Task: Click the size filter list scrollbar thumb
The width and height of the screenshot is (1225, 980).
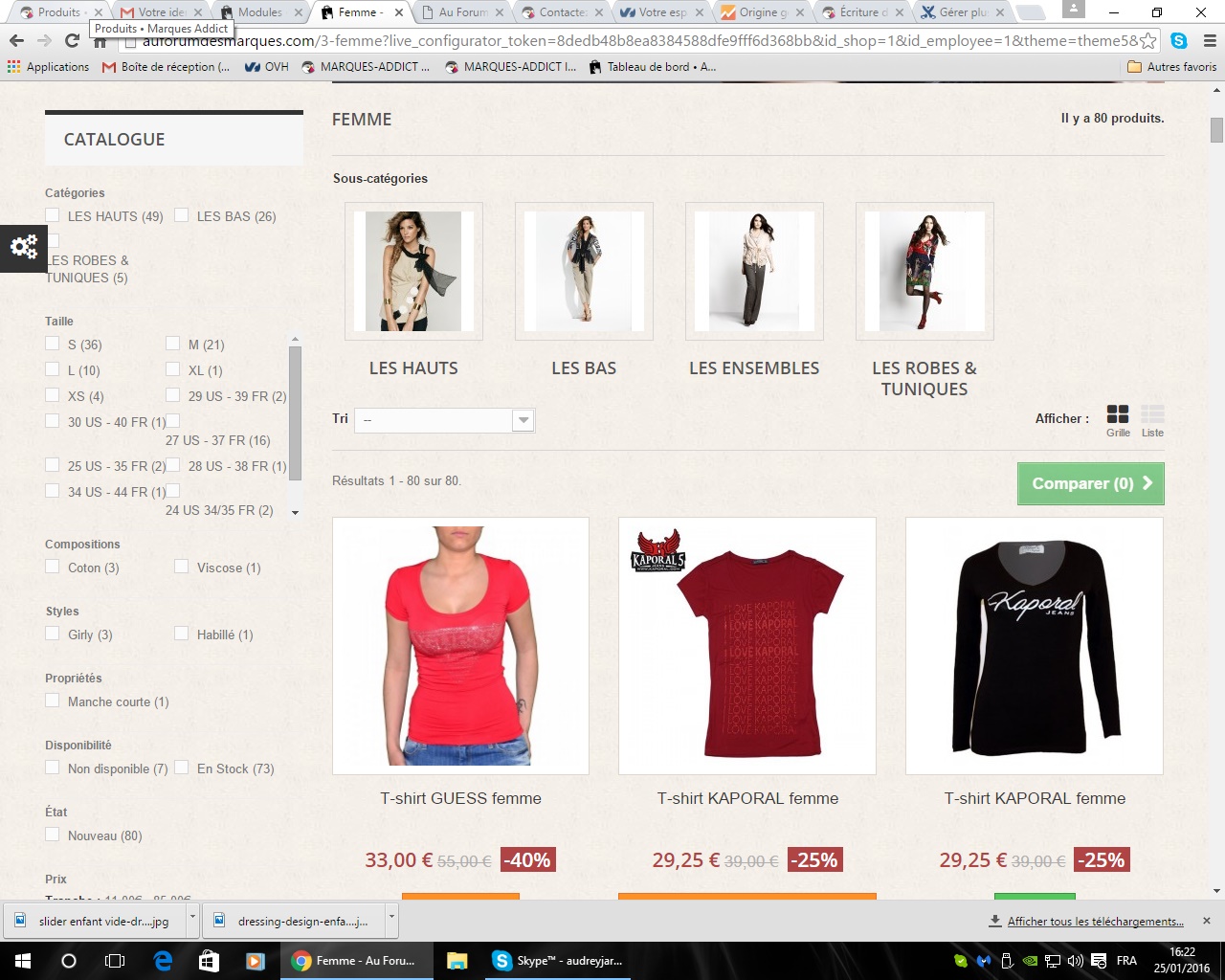Action: [x=295, y=413]
